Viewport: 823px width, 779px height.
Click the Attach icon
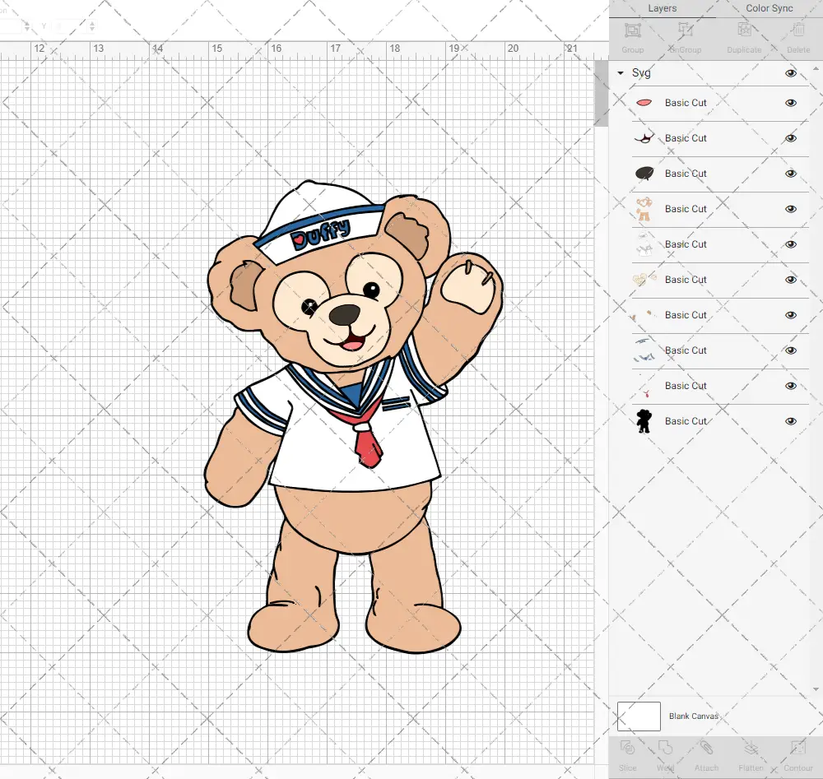click(706, 752)
